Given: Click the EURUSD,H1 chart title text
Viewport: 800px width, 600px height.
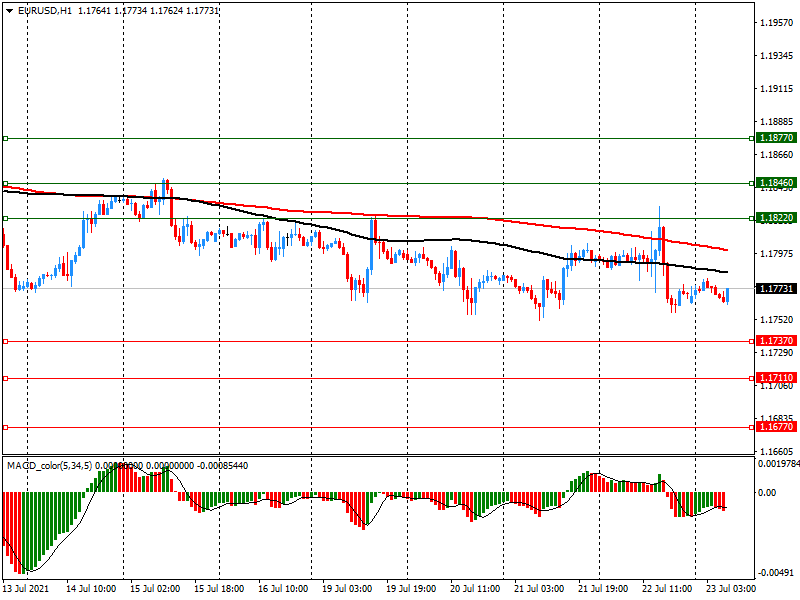Looking at the screenshot, I should pyautogui.click(x=45, y=11).
